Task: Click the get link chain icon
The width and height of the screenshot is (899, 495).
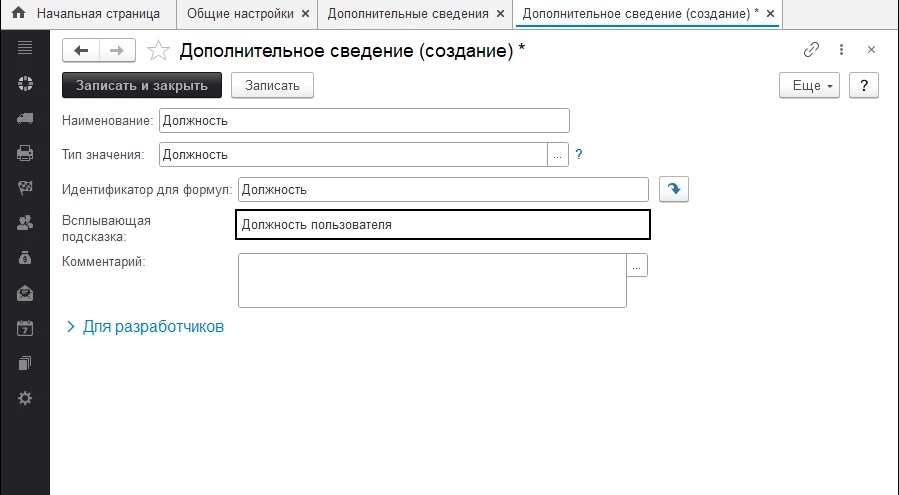Action: pyautogui.click(x=811, y=50)
